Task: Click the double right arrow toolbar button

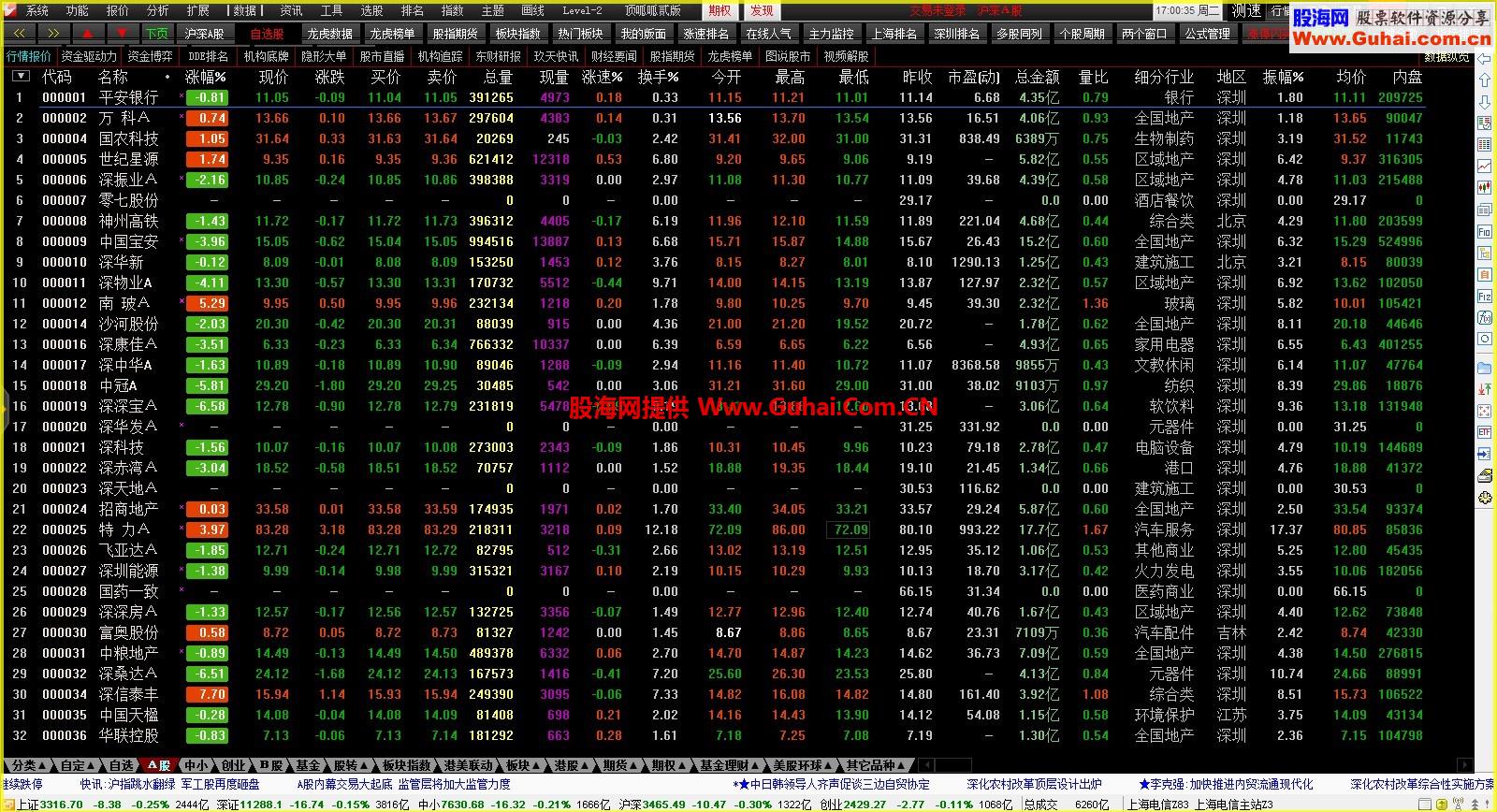Action: pos(53,34)
